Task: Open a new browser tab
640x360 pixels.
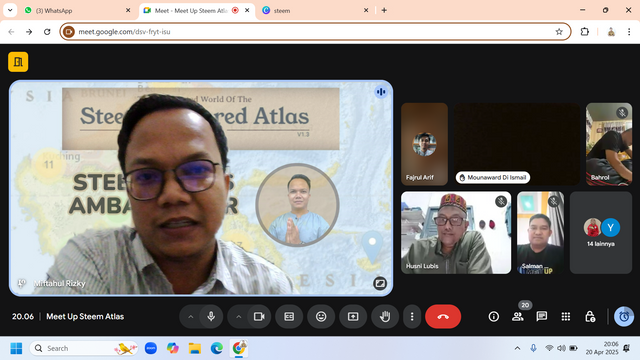Action: (x=384, y=11)
